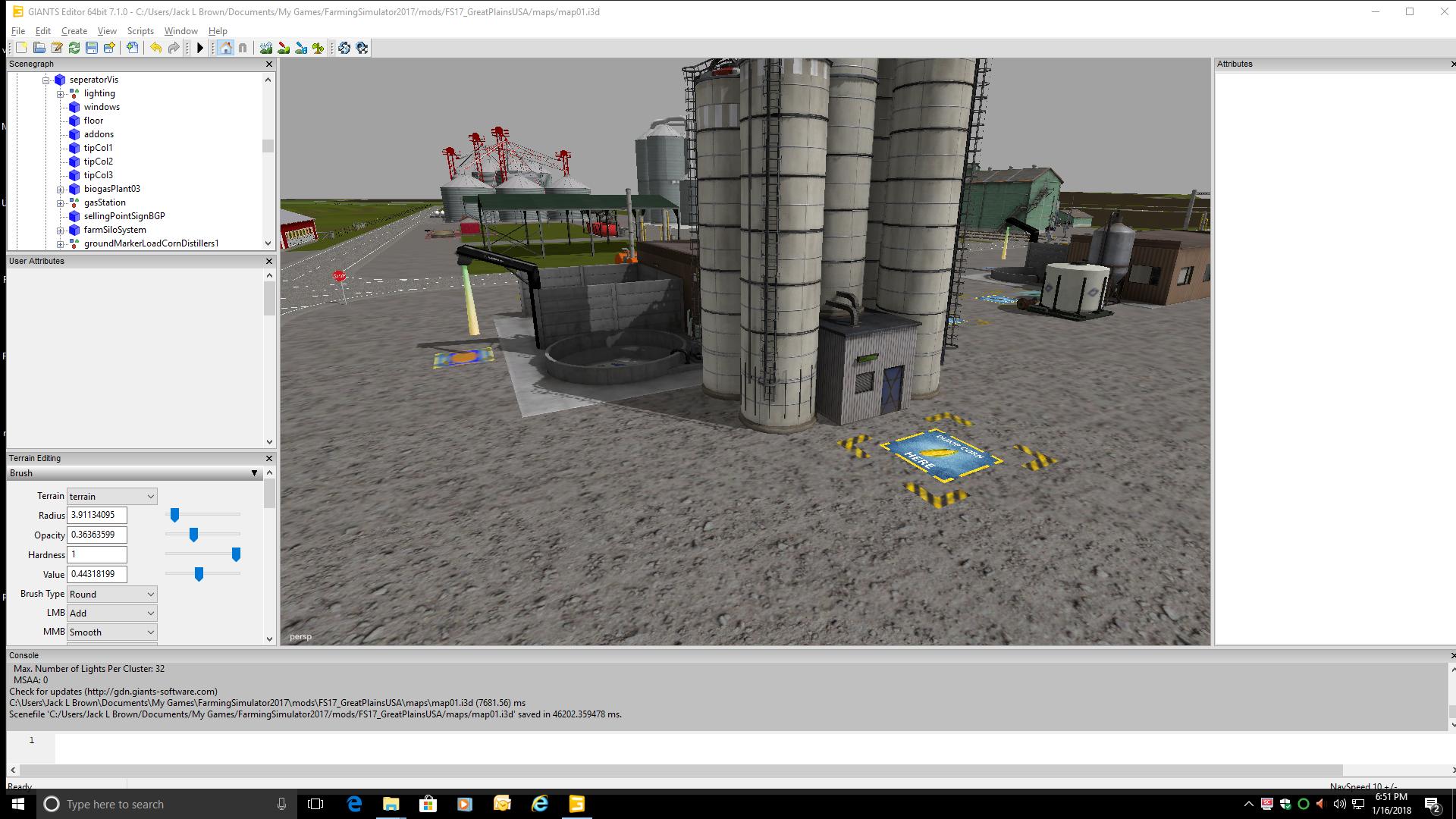
Task: Select the terrain sculpt mode icon
Action: tap(266, 48)
